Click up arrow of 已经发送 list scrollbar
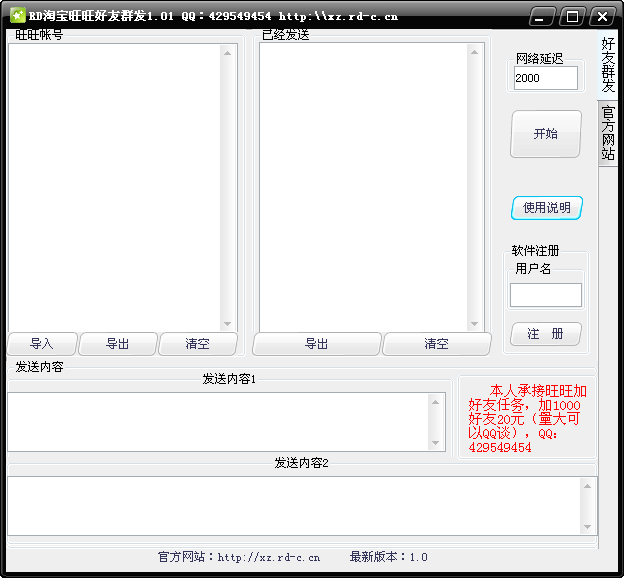This screenshot has height=578, width=624. [x=474, y=52]
